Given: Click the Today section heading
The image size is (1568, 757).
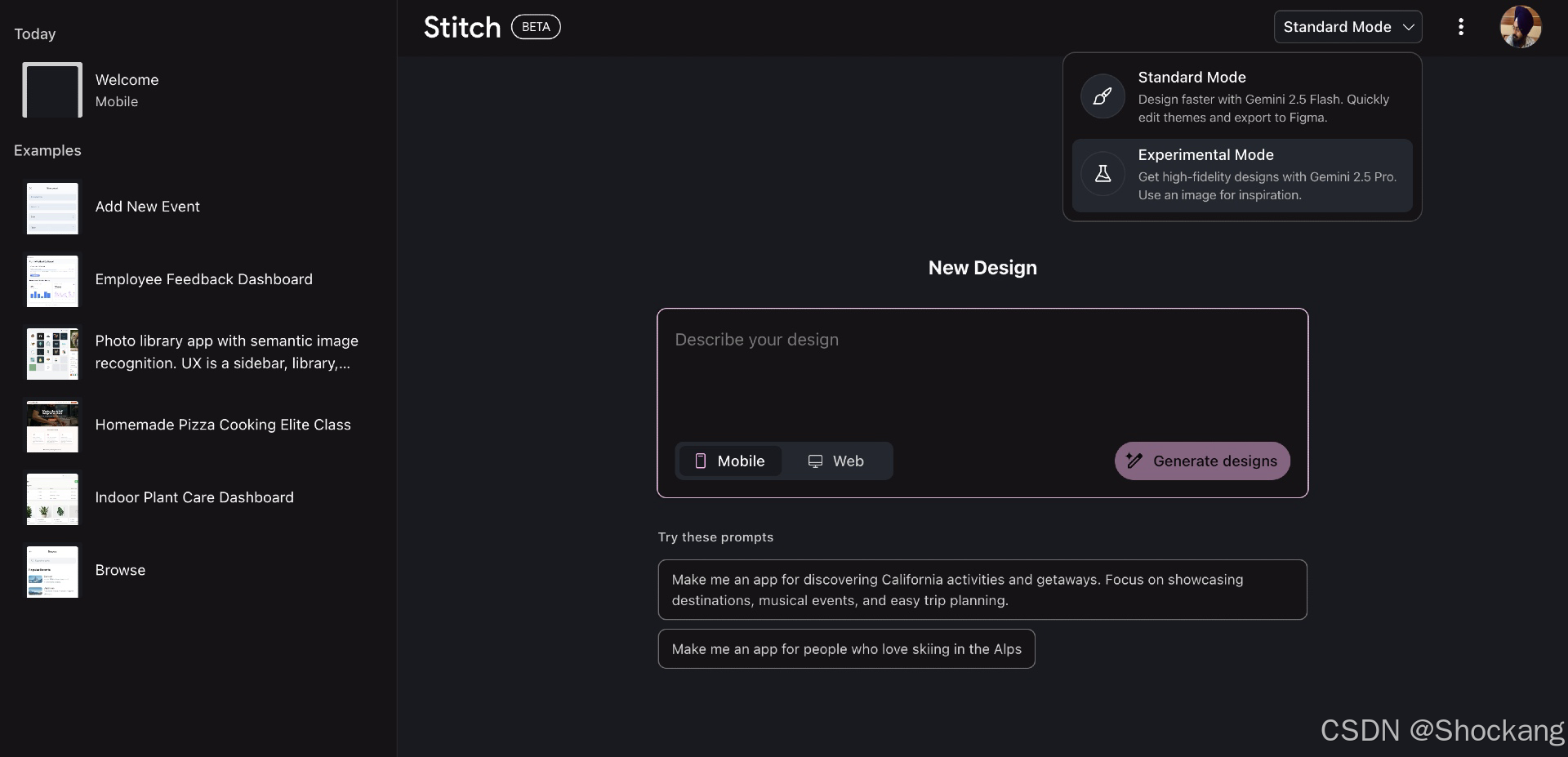Looking at the screenshot, I should coord(35,34).
